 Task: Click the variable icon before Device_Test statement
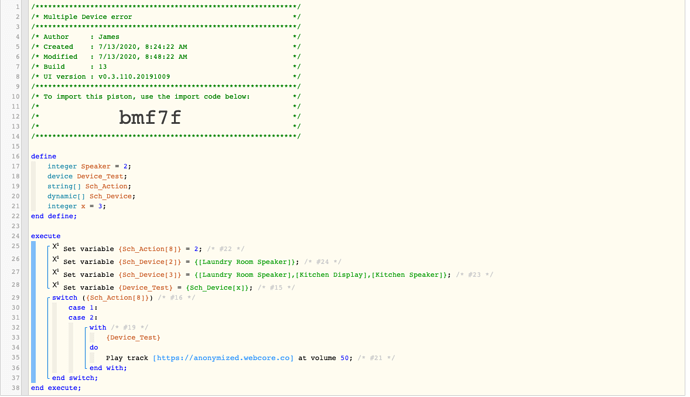click(x=55, y=285)
